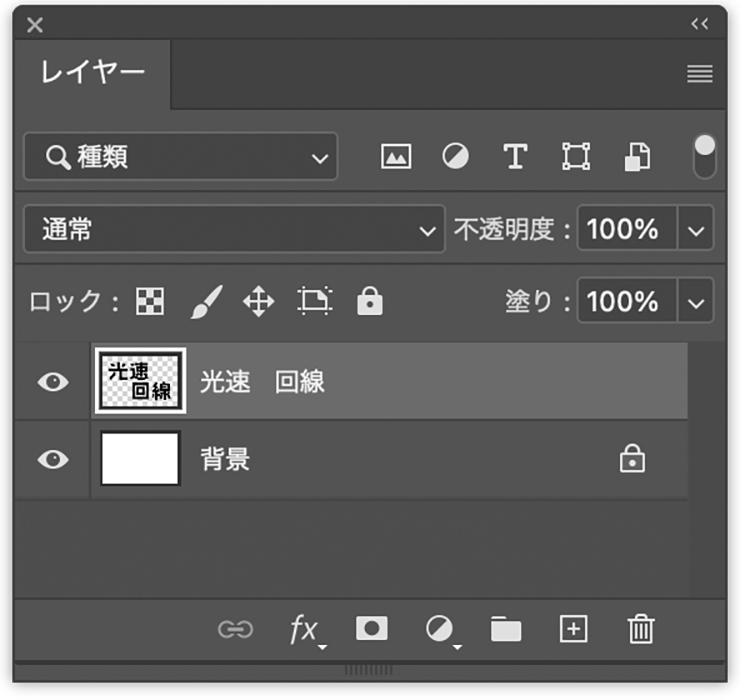The width and height of the screenshot is (740, 700).
Task: Hide the 光速 回線 layer
Action: pos(53,382)
